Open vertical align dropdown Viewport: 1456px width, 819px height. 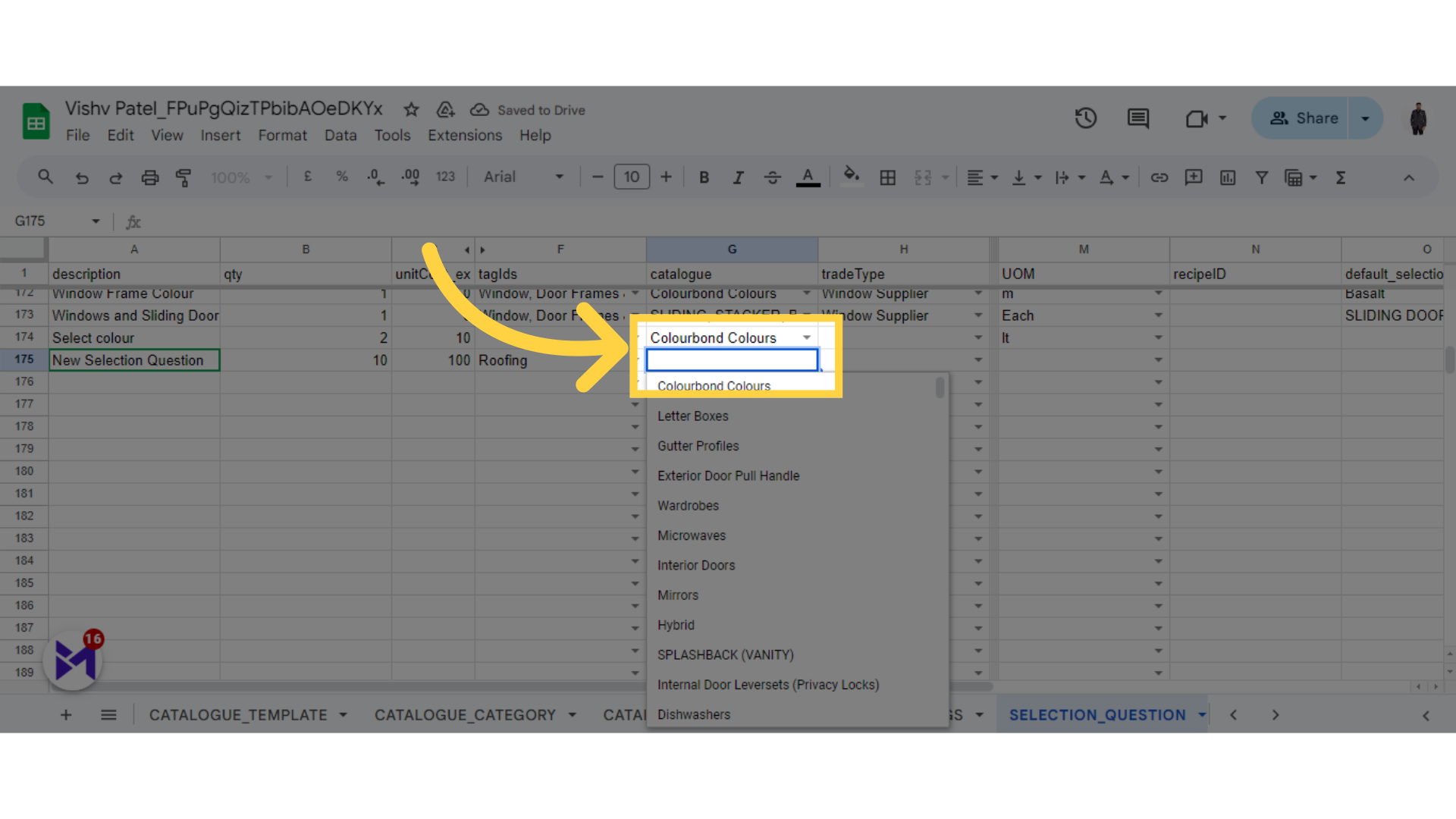[x=1027, y=177]
